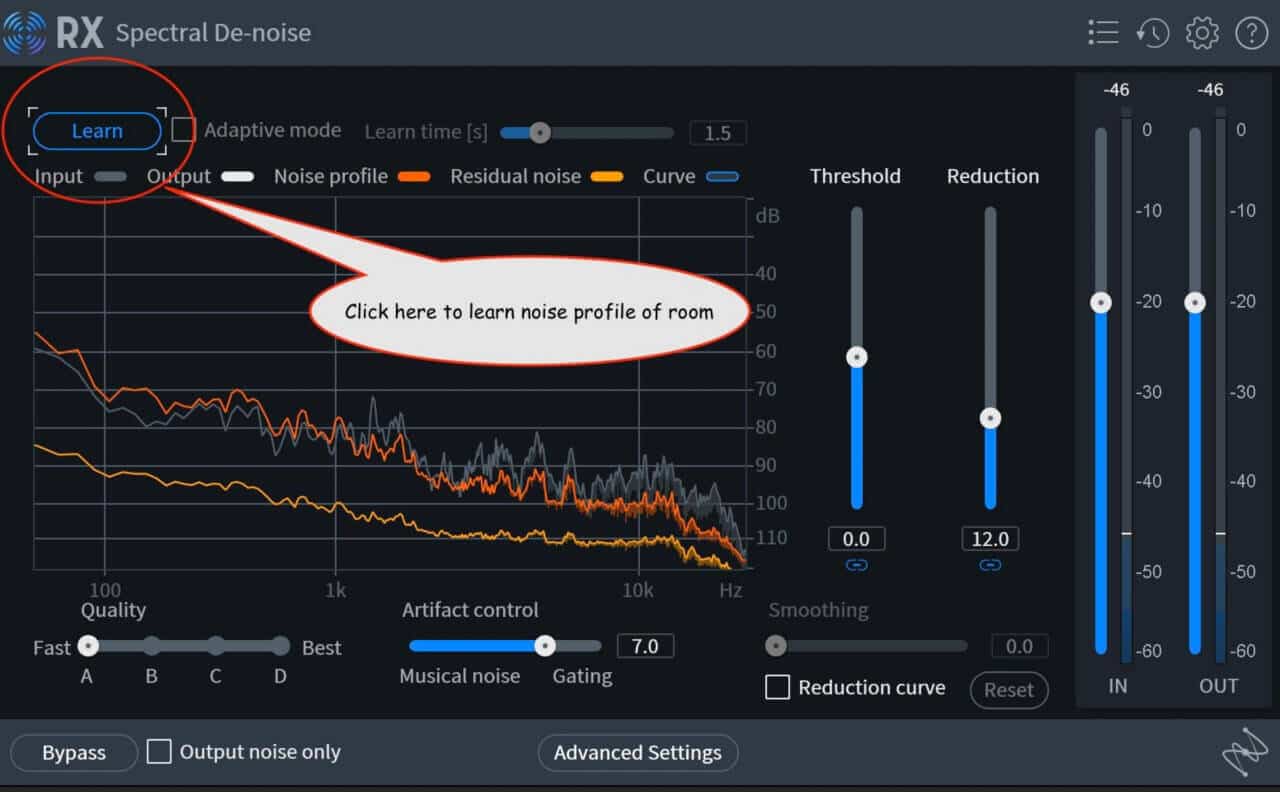This screenshot has height=792, width=1280.
Task: Select Quality option A
Action: (88, 646)
